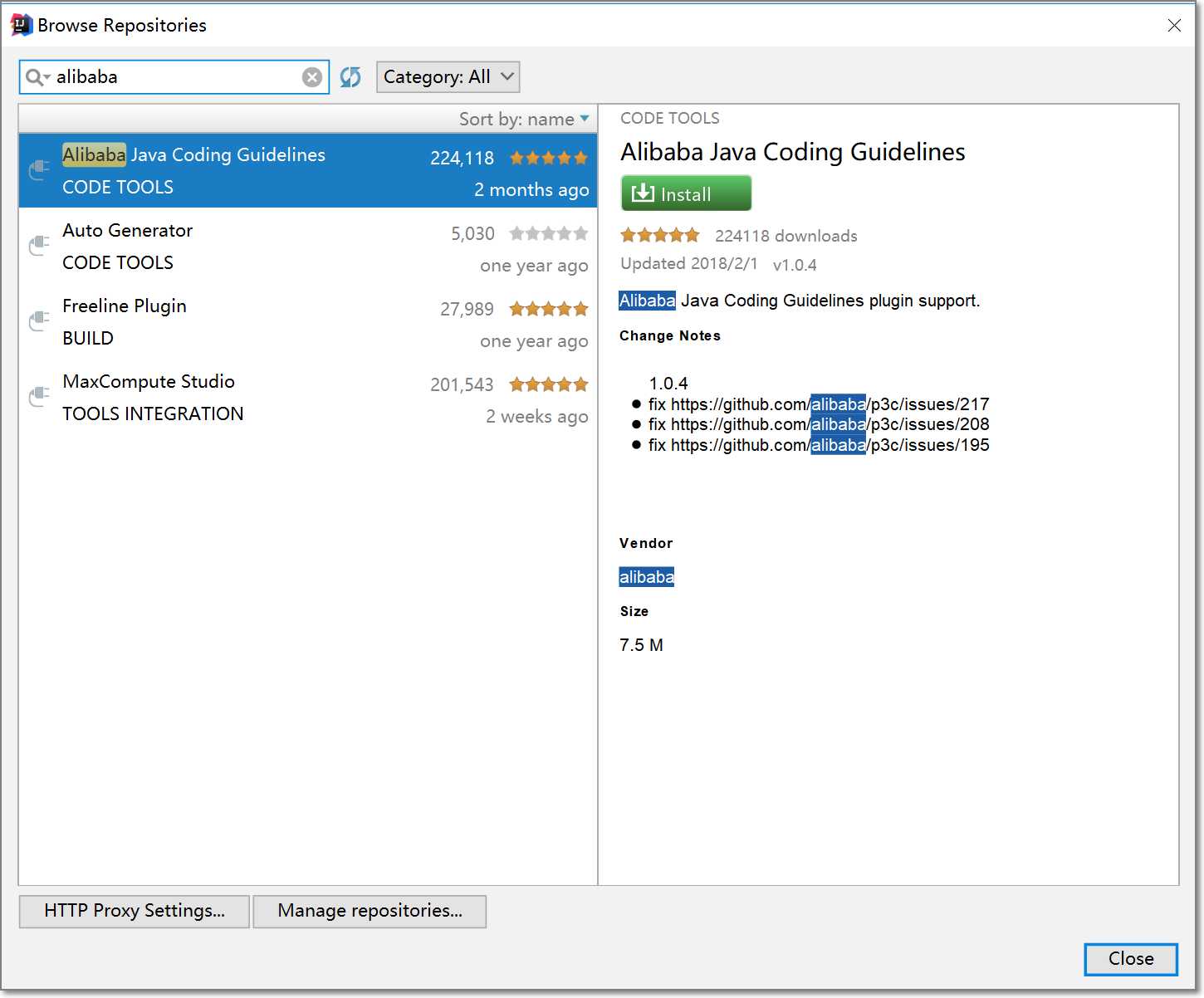Close the Browse Repositories window via X
This screenshot has width=1204, height=998.
pyautogui.click(x=1174, y=26)
